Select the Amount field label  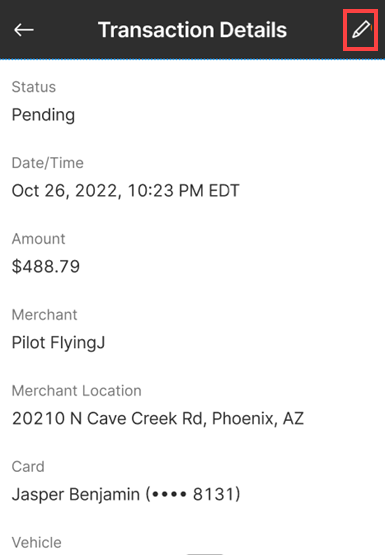coord(38,239)
